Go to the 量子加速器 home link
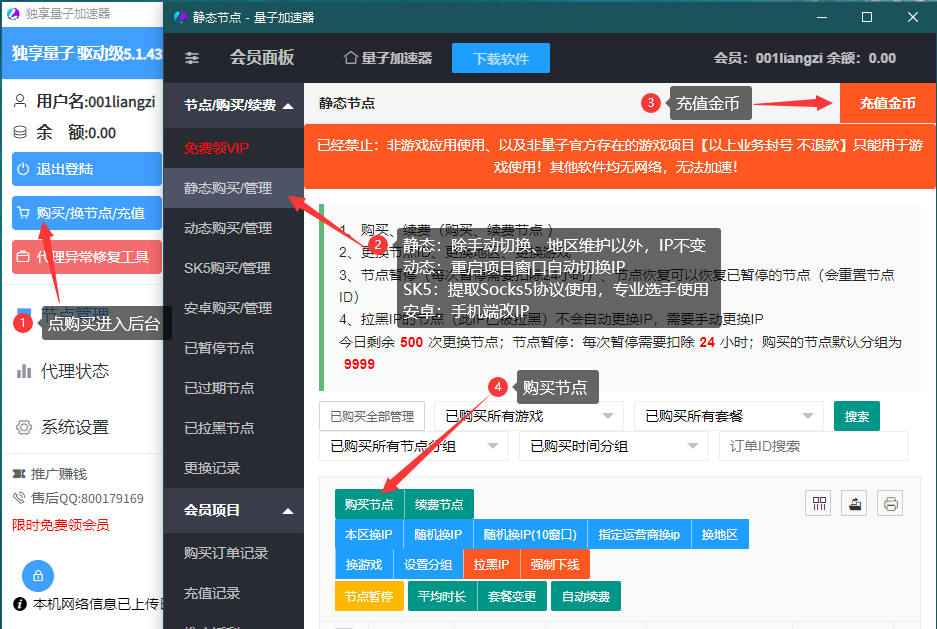Screen dimensions: 937x629 [x=388, y=58]
